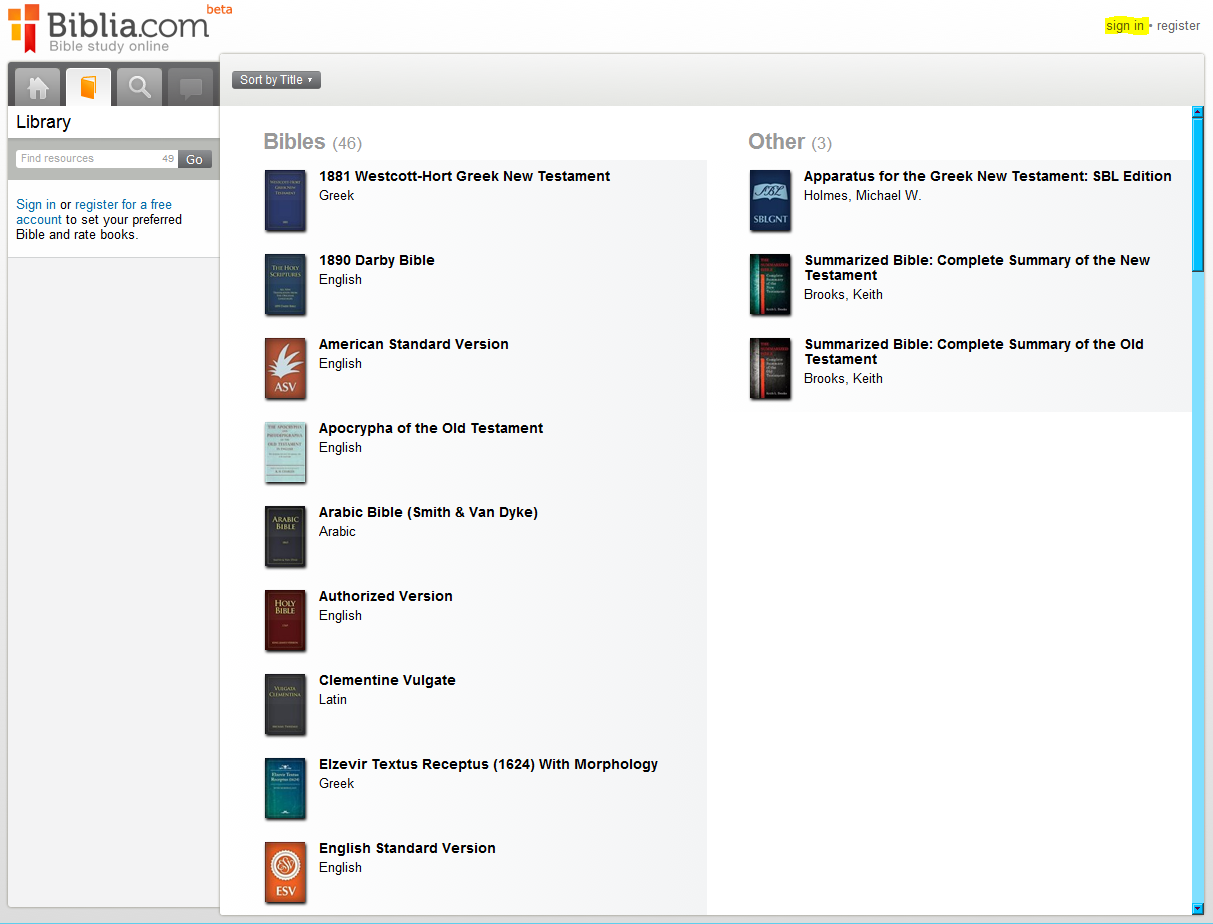Select the Library book tab icon
Screen dimensions: 1213x924
coord(89,87)
